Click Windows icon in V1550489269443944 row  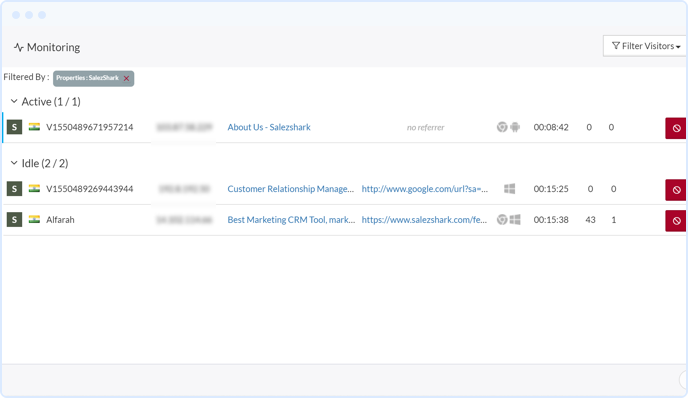pos(509,189)
